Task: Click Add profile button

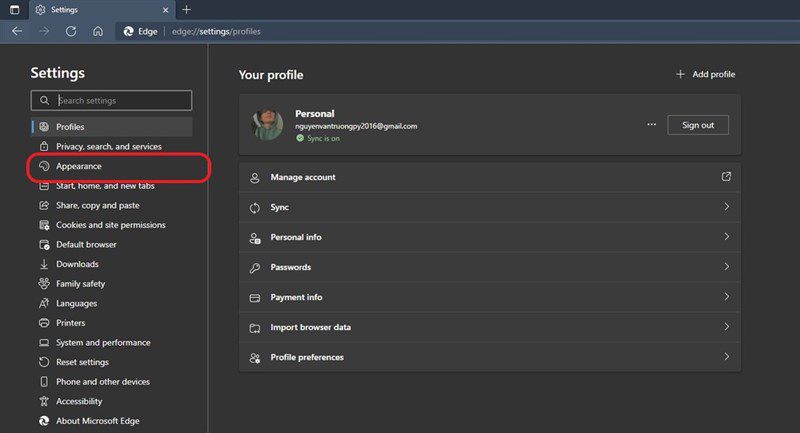Action: [x=706, y=74]
